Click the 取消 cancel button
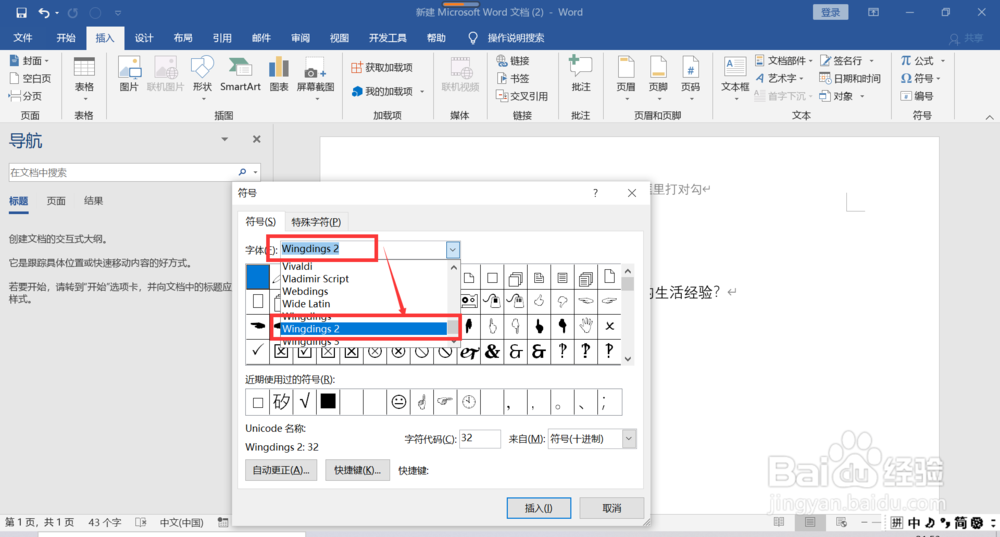The height and width of the screenshot is (537, 1000). coord(612,508)
